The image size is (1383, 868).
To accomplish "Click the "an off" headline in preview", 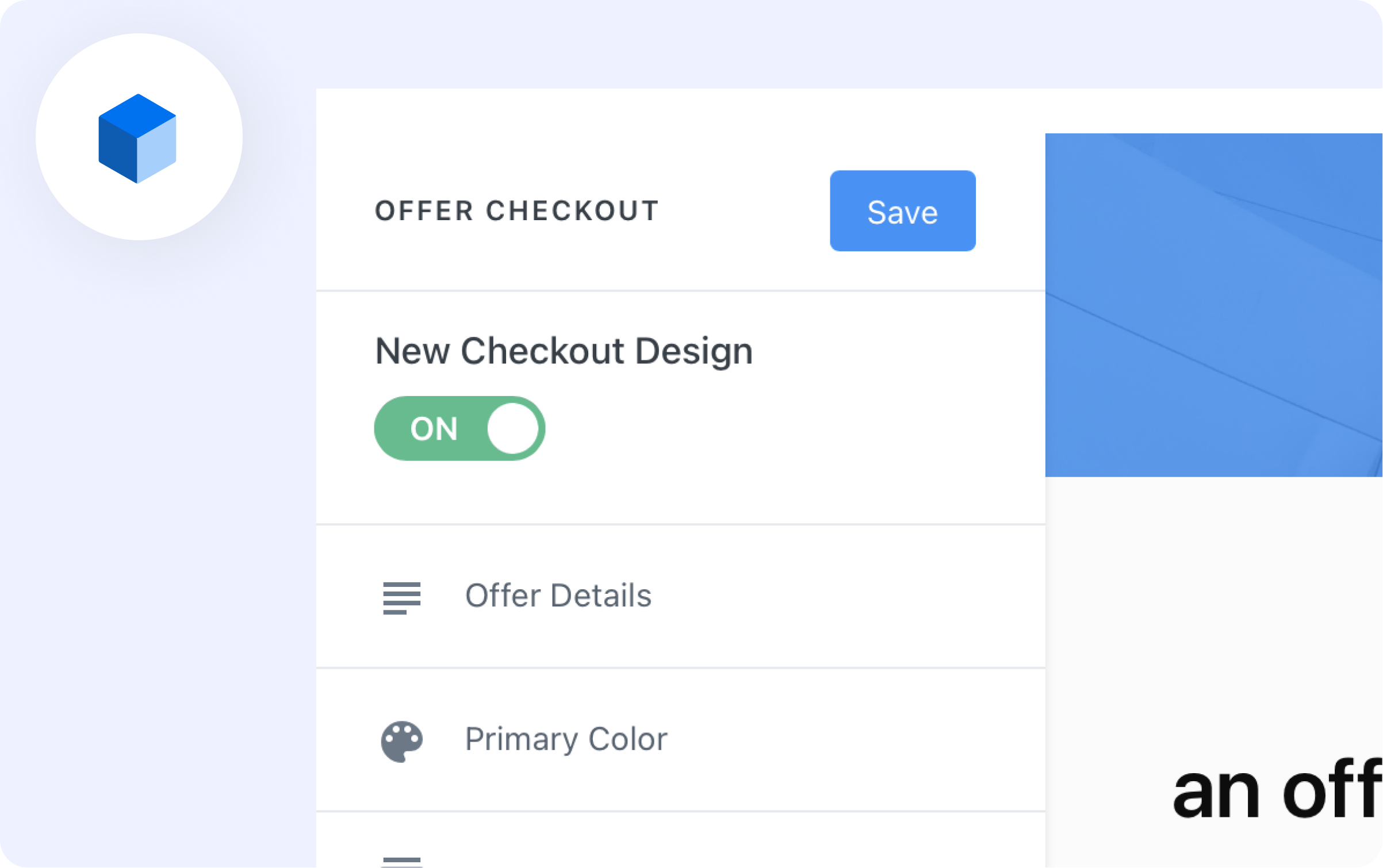I will click(x=1277, y=789).
